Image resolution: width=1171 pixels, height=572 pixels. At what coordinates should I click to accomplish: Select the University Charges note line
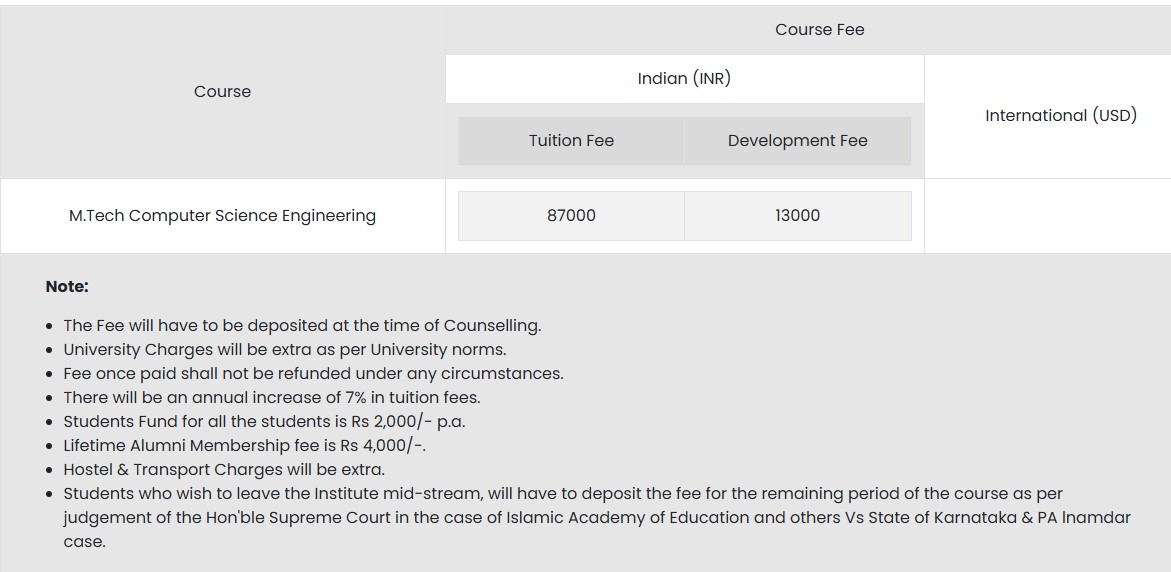pos(285,350)
